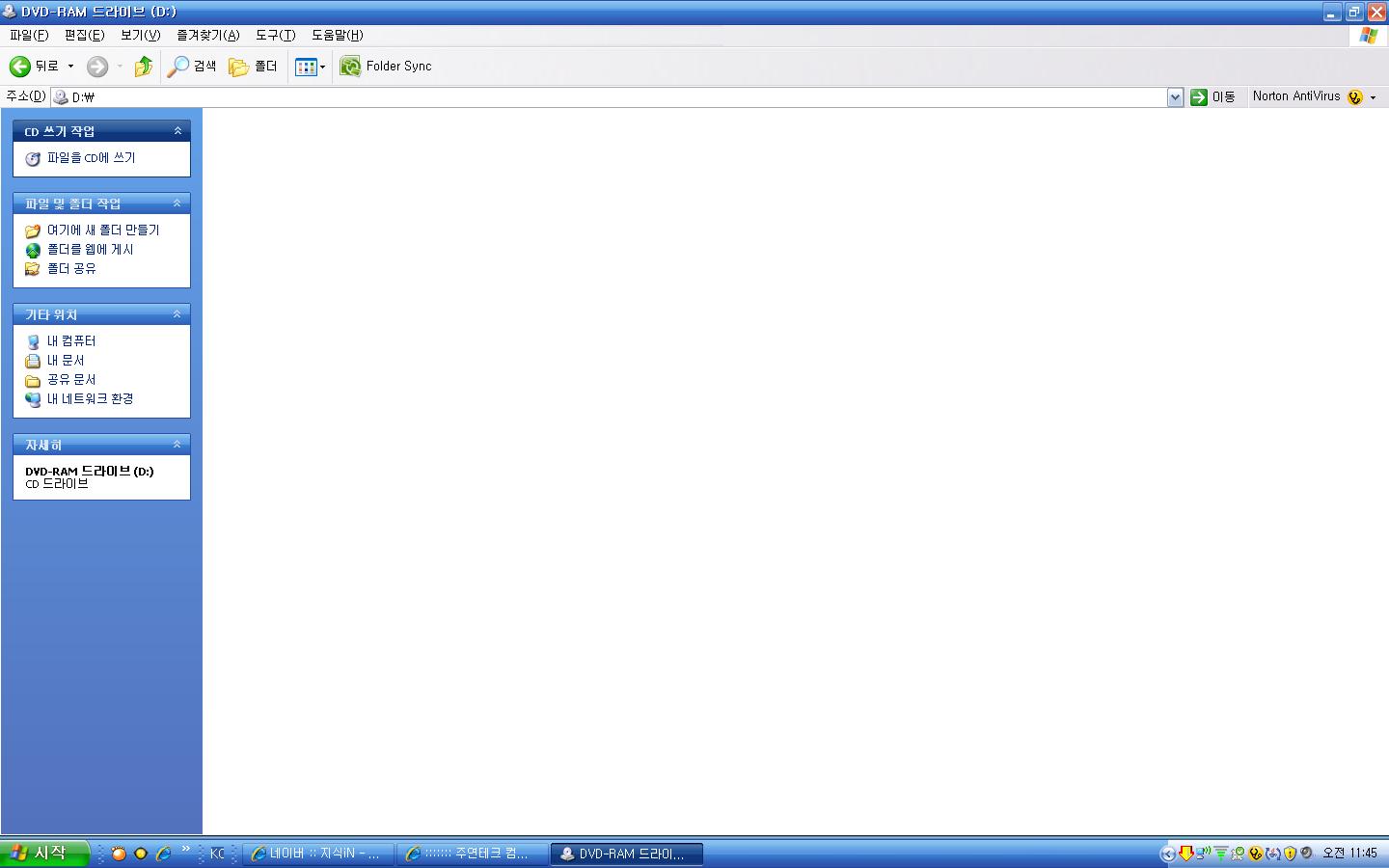Click the Views icon in toolbar
Screen dimensions: 1389x868
[x=306, y=67]
